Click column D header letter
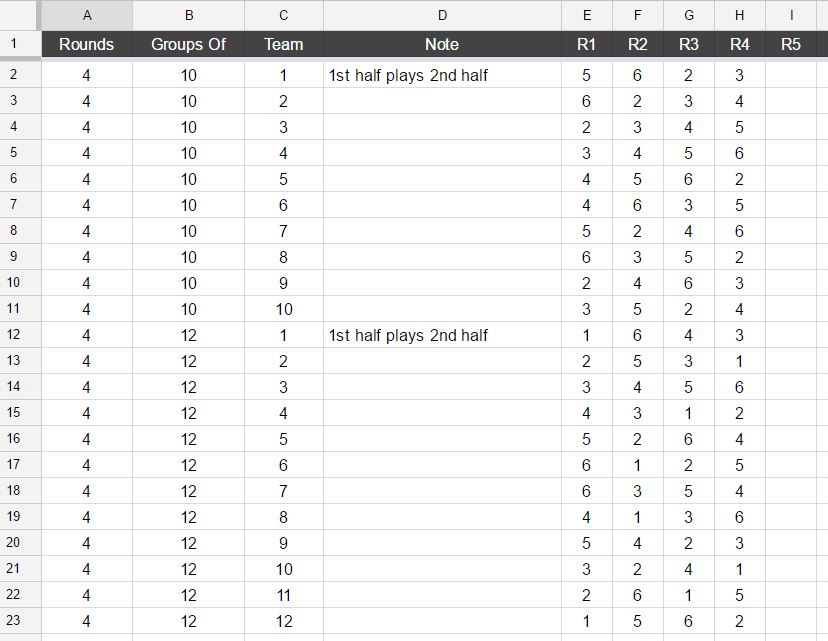Viewport: 828px width, 641px height. (x=442, y=15)
